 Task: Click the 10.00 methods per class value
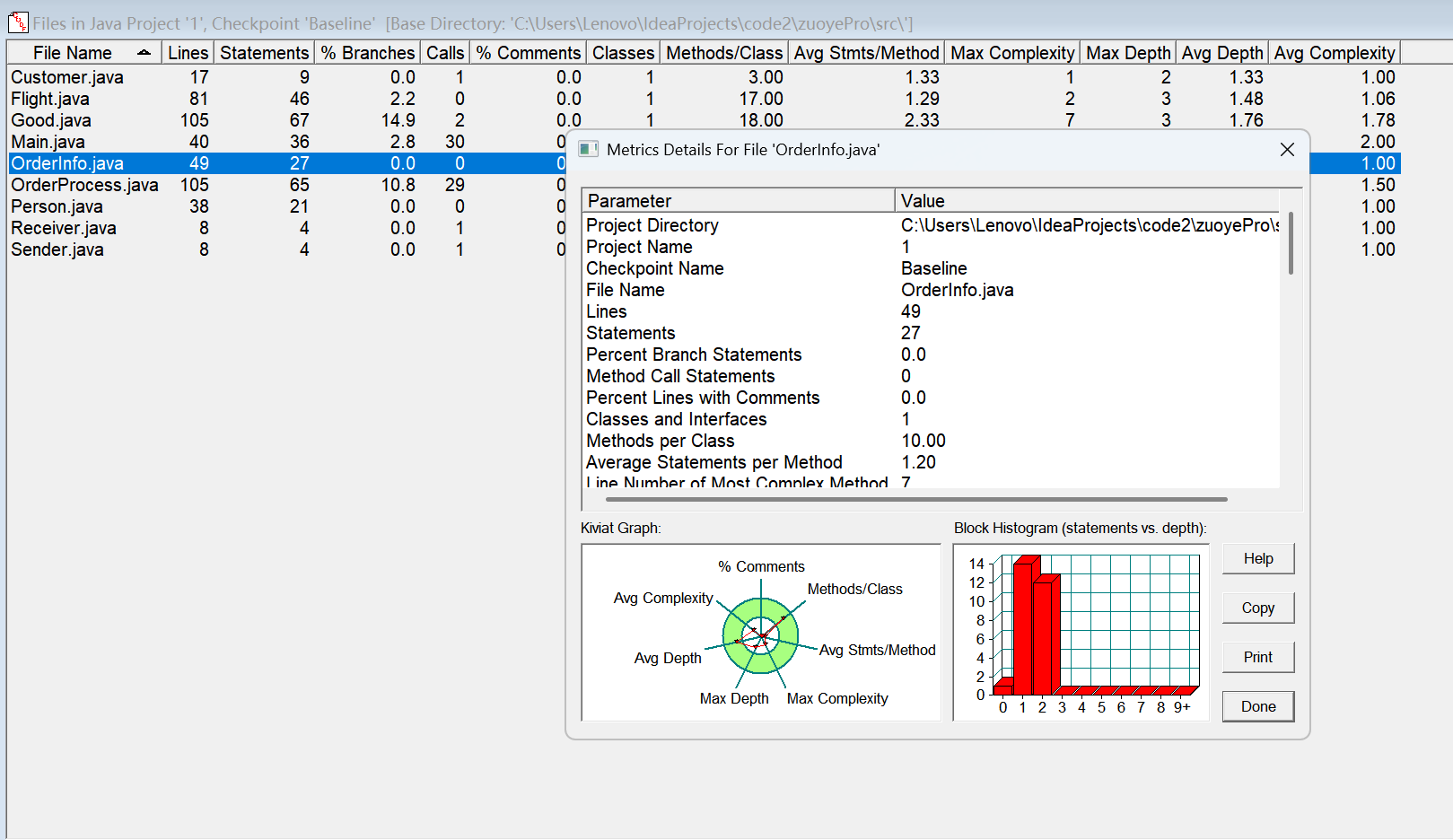pos(923,441)
